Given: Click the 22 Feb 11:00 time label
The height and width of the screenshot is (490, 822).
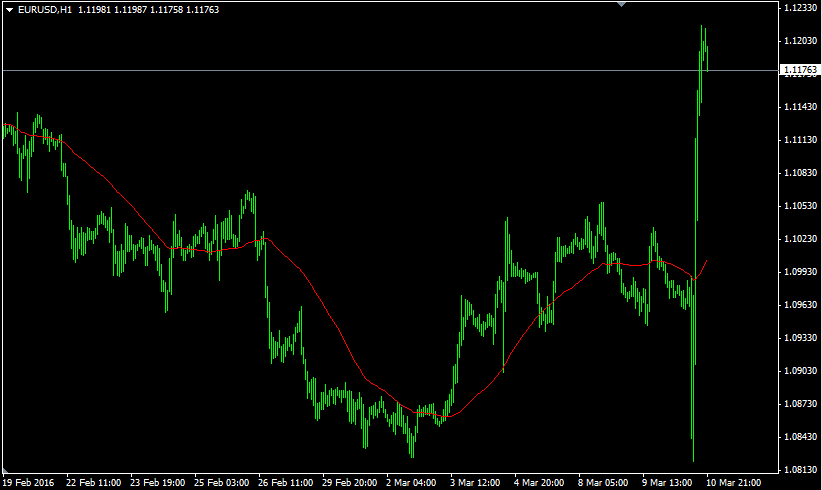Looking at the screenshot, I should (x=93, y=482).
